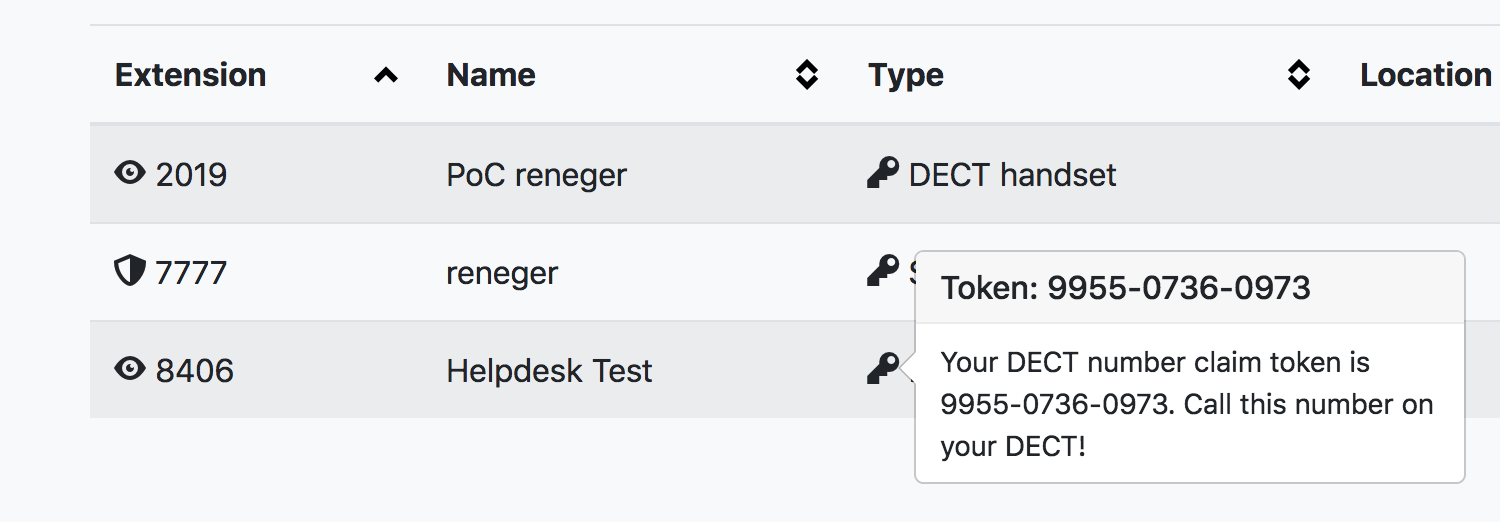1500x522 pixels.
Task: Click the key icon in the reneger row
Action: [x=883, y=270]
